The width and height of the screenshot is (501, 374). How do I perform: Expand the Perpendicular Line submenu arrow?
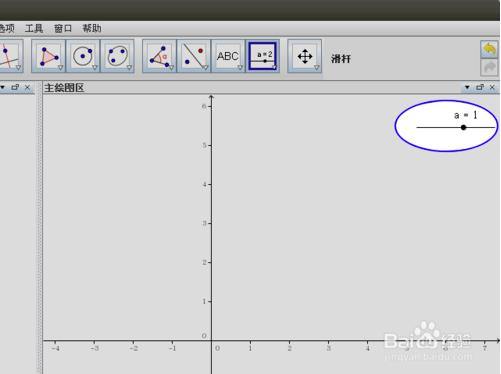coord(18,68)
